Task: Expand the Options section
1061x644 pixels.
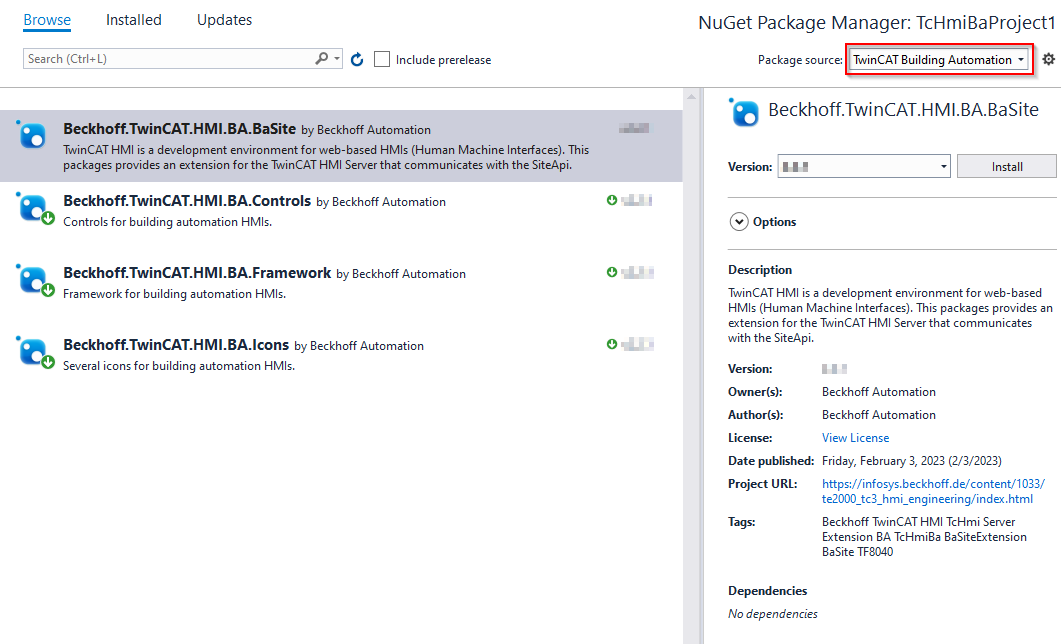Action: (x=739, y=222)
